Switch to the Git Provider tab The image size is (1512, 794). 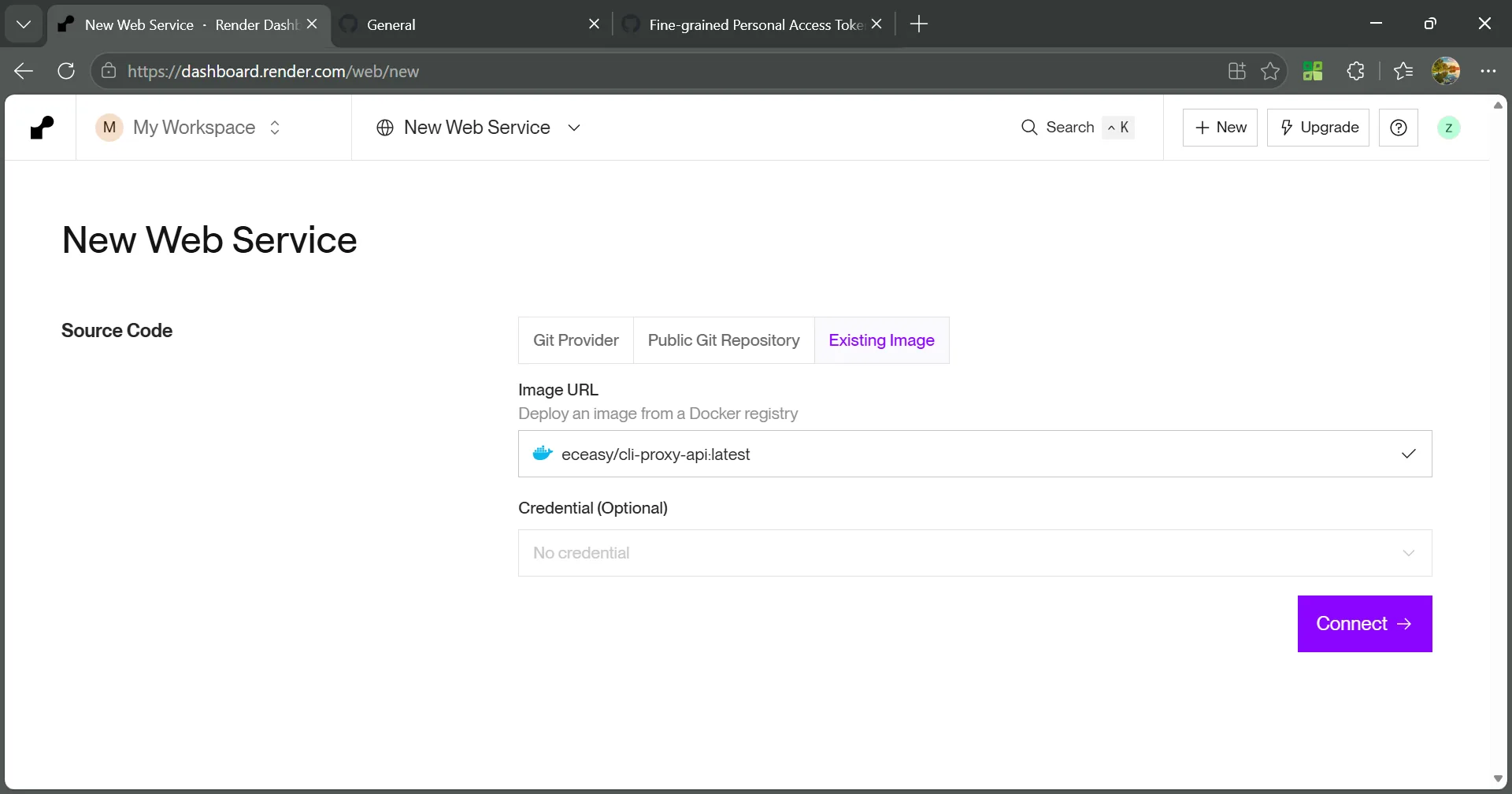[x=576, y=340]
